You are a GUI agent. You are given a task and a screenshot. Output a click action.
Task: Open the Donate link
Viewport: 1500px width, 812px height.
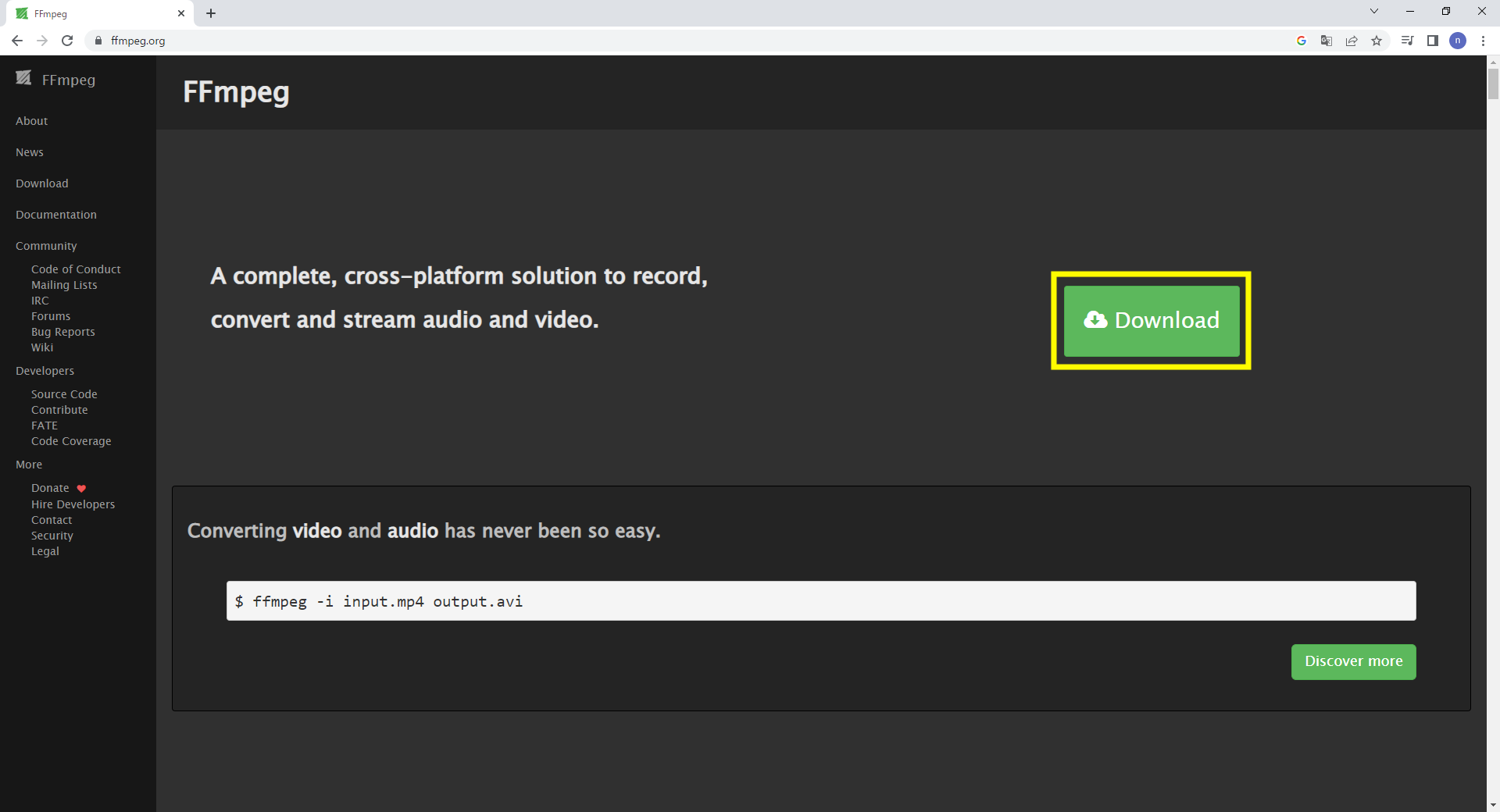tap(50, 488)
